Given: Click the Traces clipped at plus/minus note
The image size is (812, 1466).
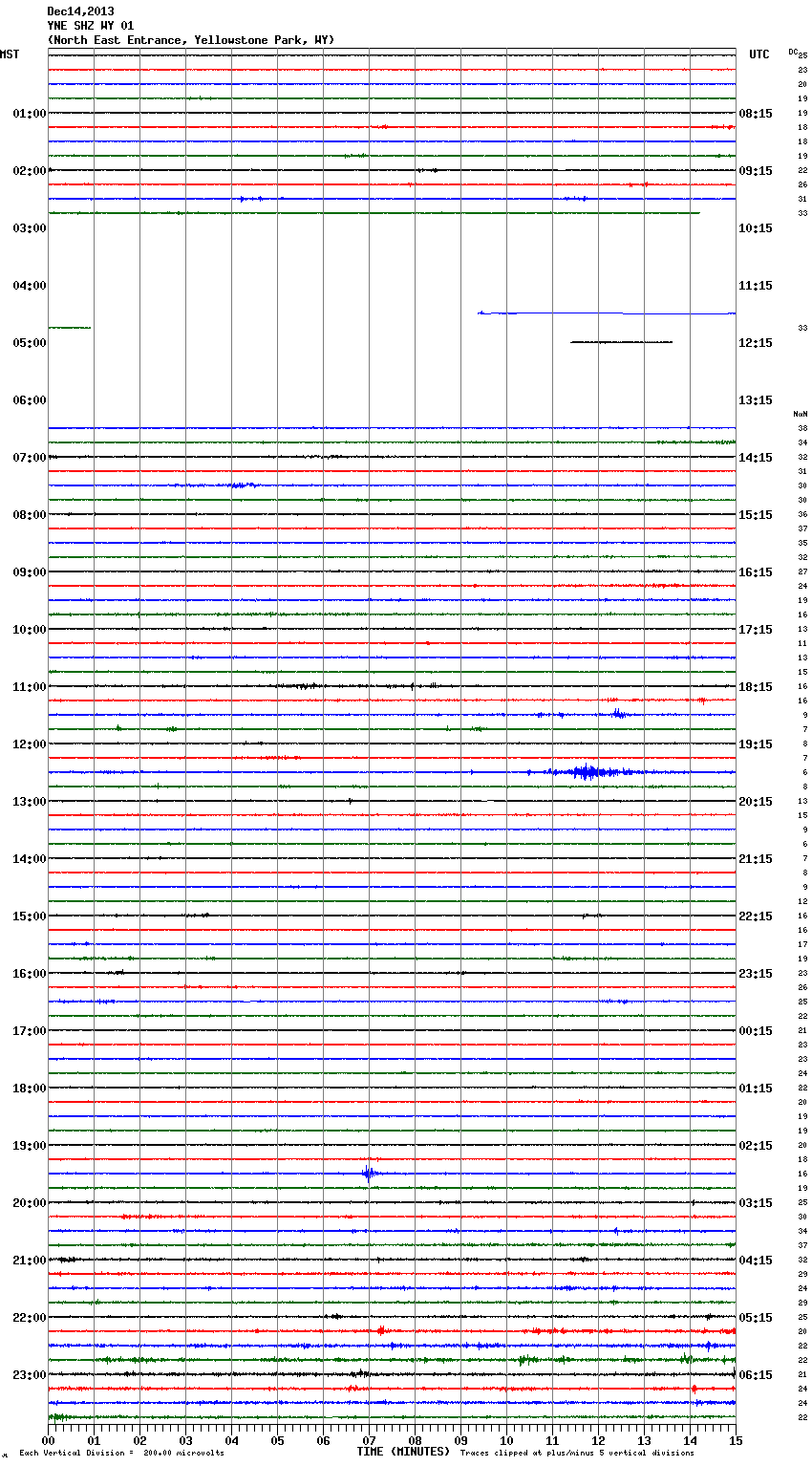Looking at the screenshot, I should click(577, 1454).
